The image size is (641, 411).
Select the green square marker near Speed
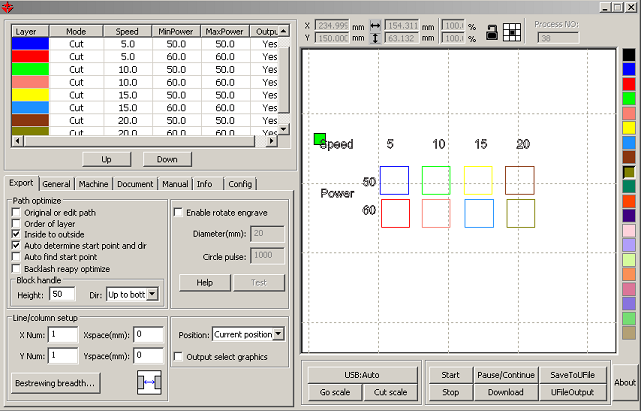coord(319,139)
